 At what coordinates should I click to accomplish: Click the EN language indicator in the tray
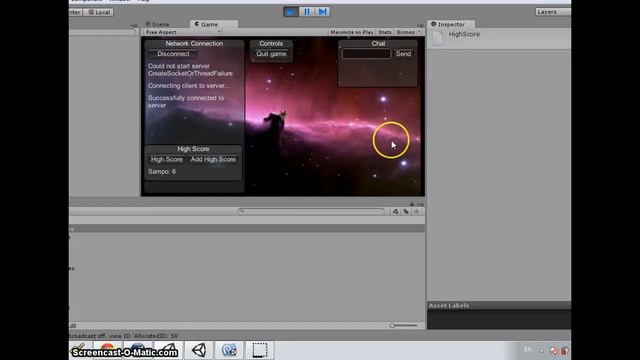528,349
